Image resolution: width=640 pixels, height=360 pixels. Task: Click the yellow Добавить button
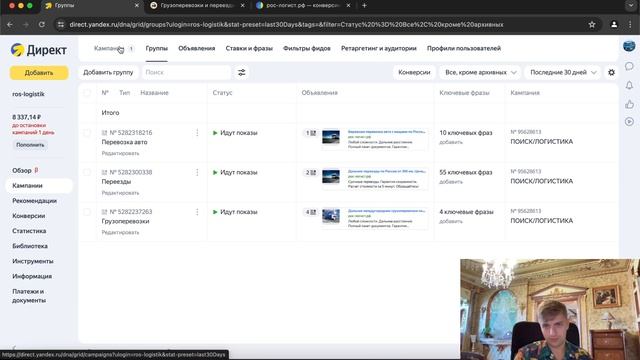(39, 73)
